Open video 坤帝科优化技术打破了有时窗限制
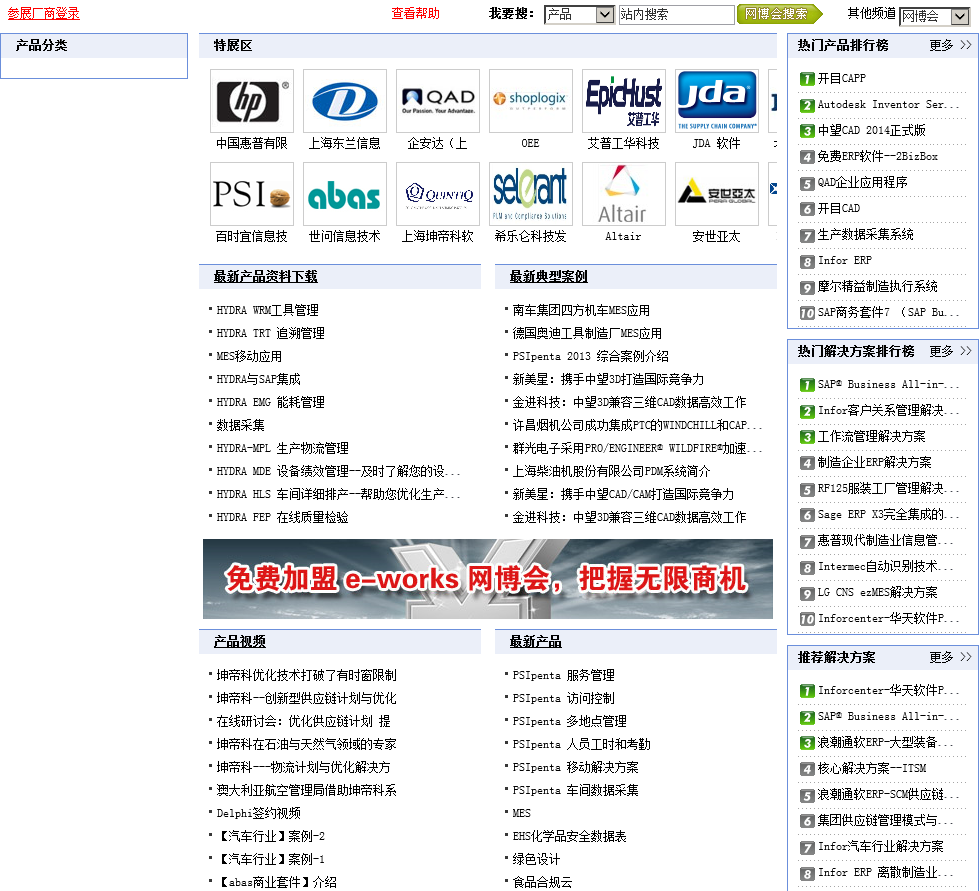 coord(306,675)
